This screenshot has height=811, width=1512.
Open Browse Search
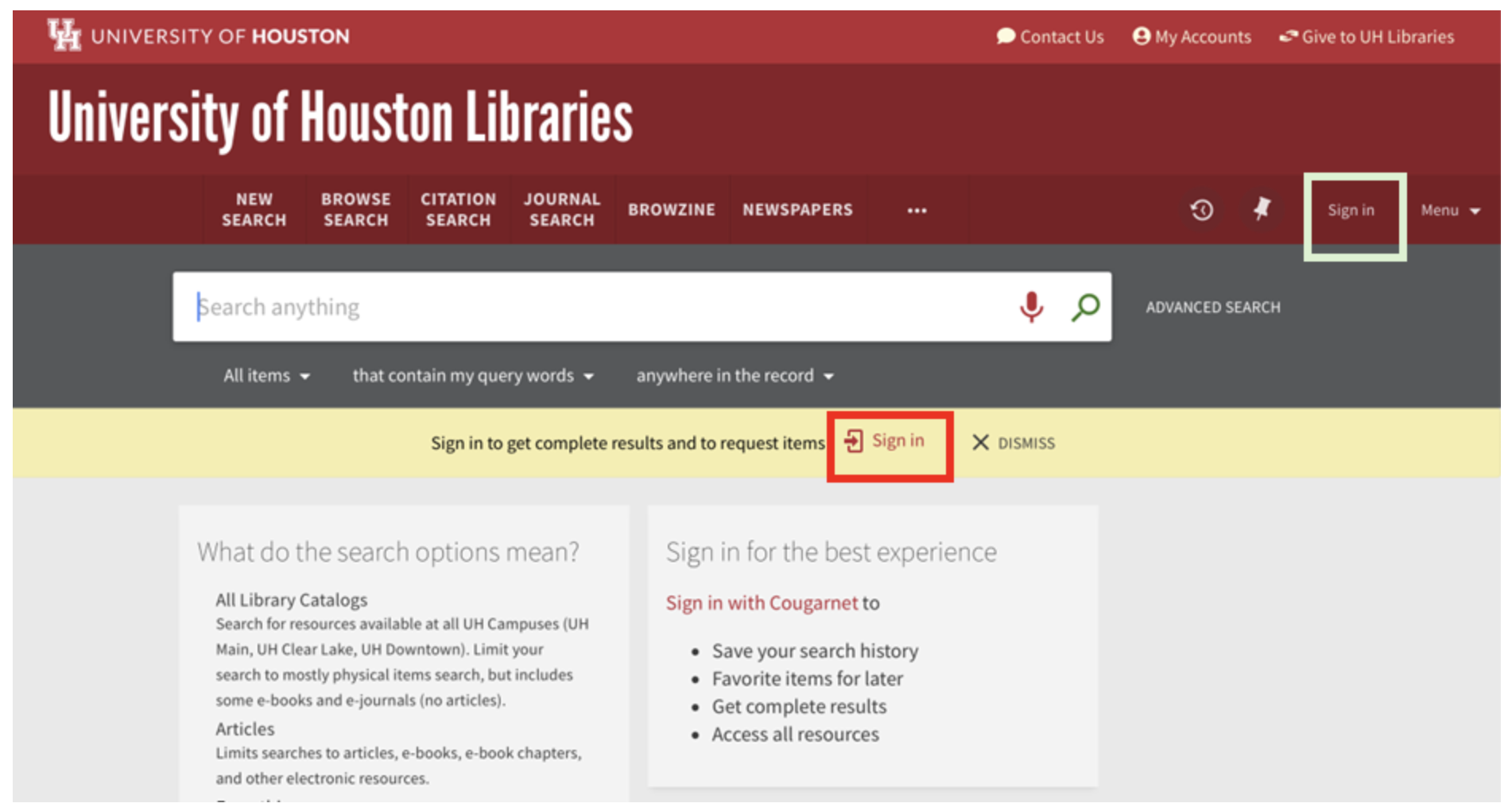coord(355,210)
